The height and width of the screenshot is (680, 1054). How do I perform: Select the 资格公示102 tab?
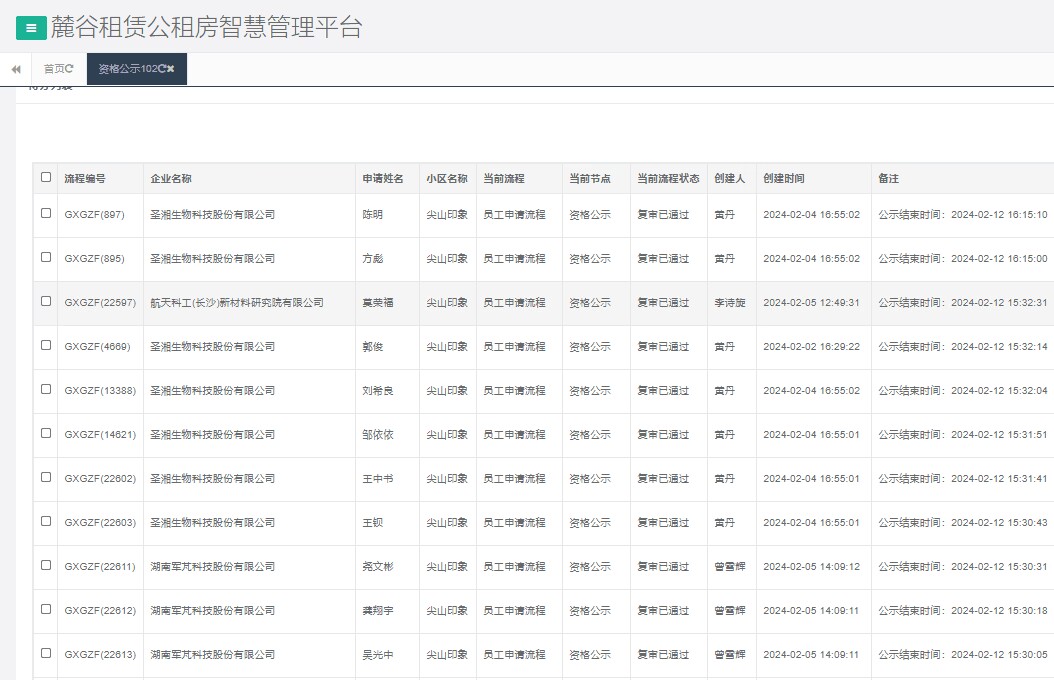tap(124, 70)
